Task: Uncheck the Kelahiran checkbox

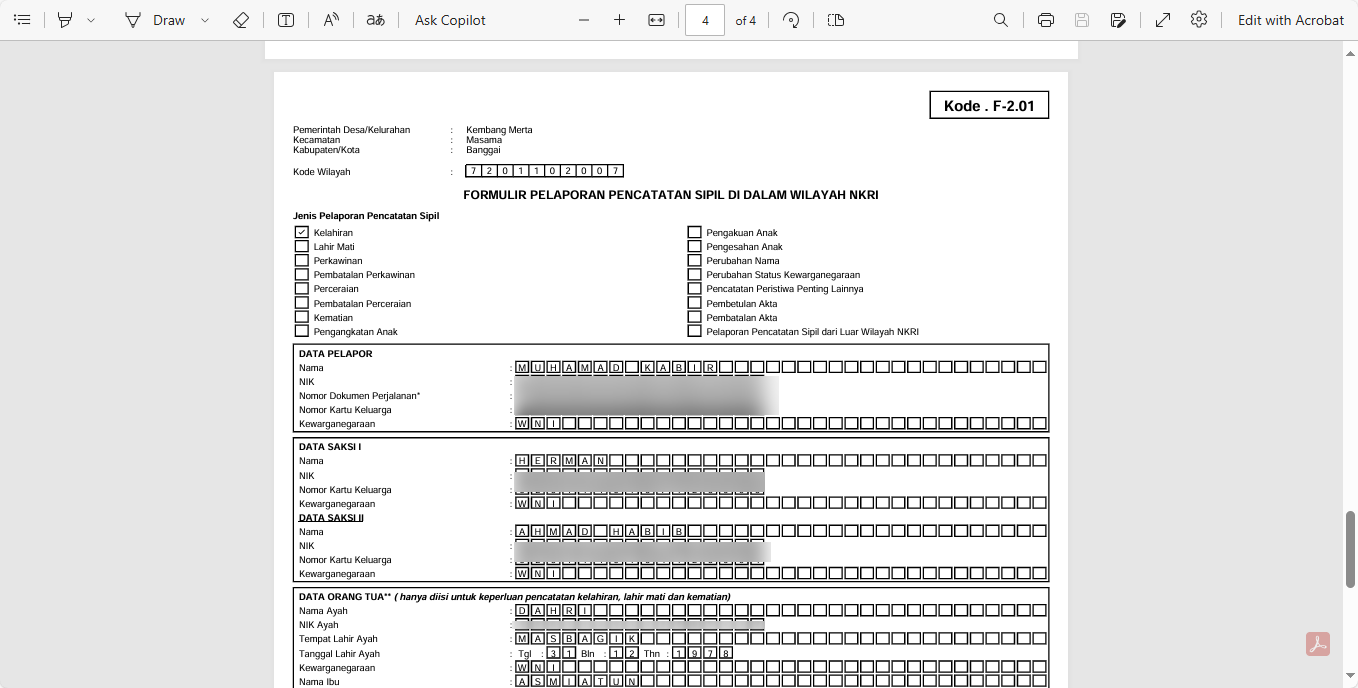Action: pyautogui.click(x=301, y=232)
